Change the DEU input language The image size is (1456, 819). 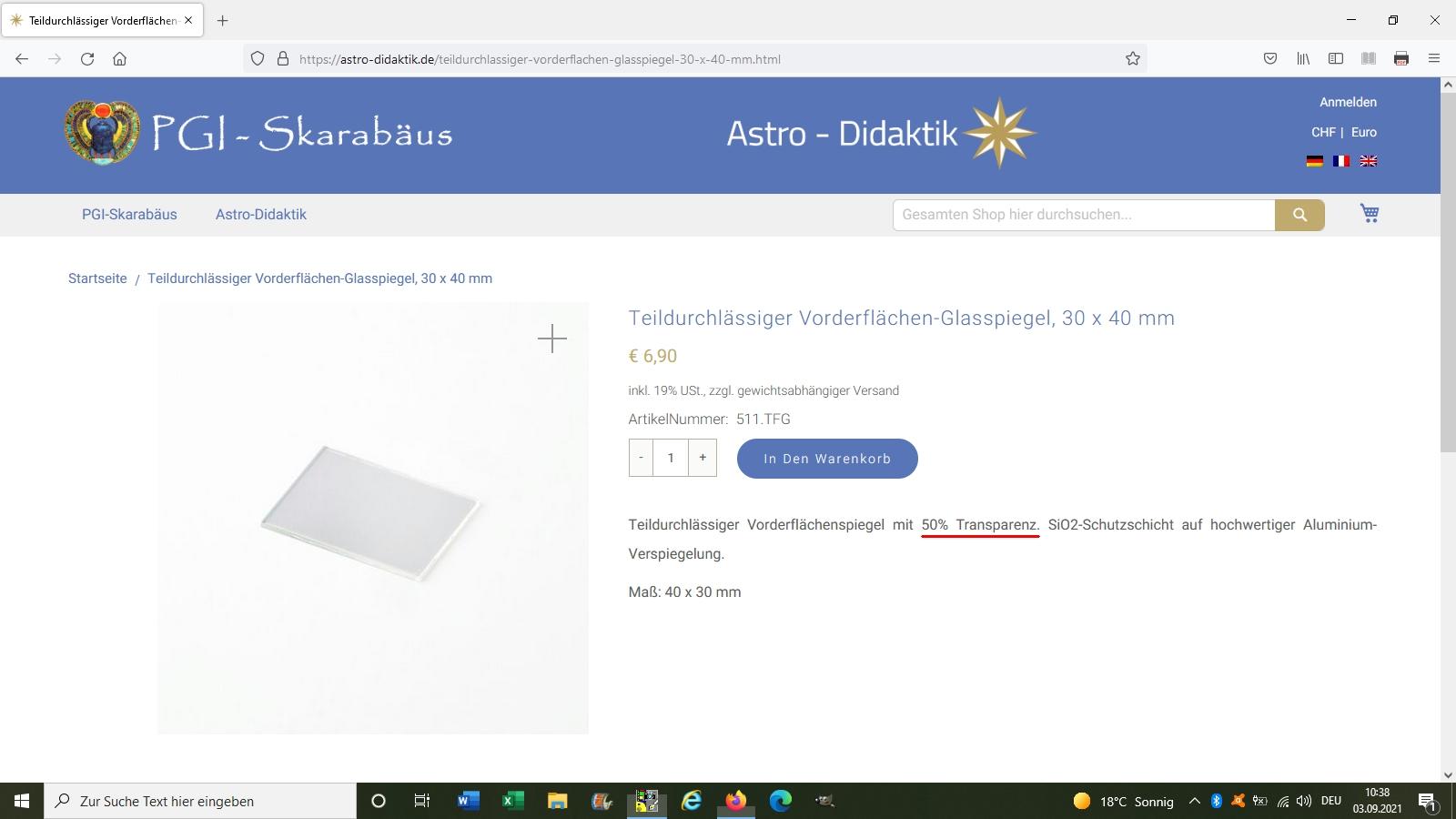1331,801
